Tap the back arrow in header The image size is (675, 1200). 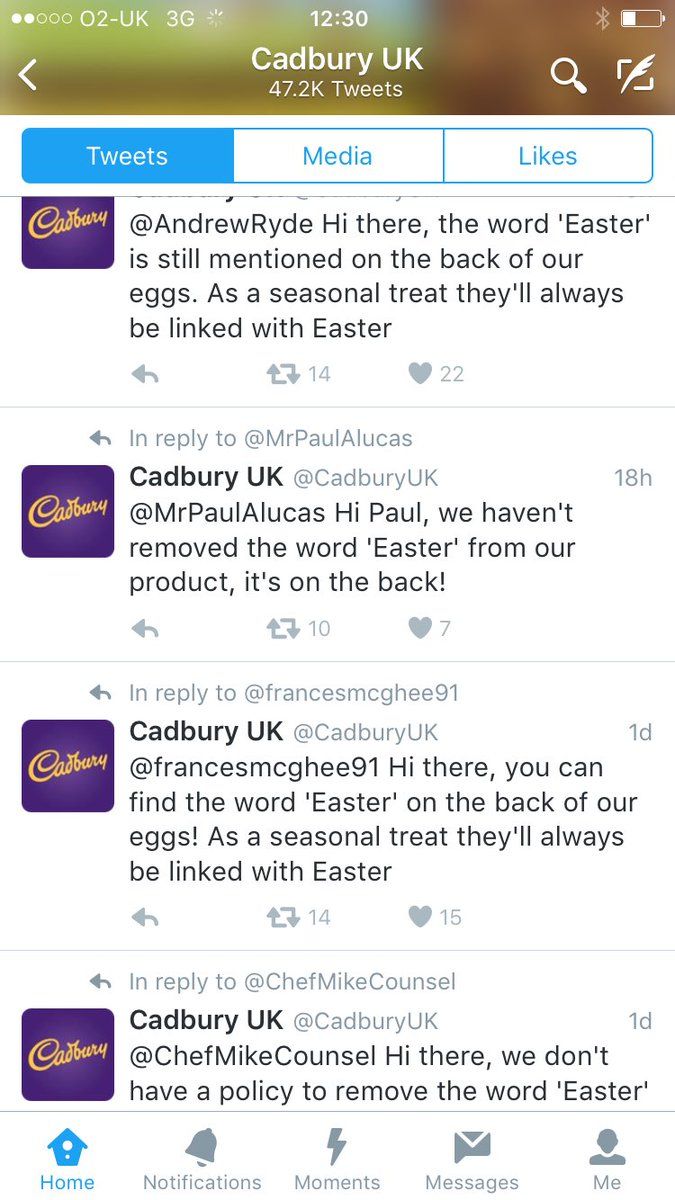[x=28, y=75]
